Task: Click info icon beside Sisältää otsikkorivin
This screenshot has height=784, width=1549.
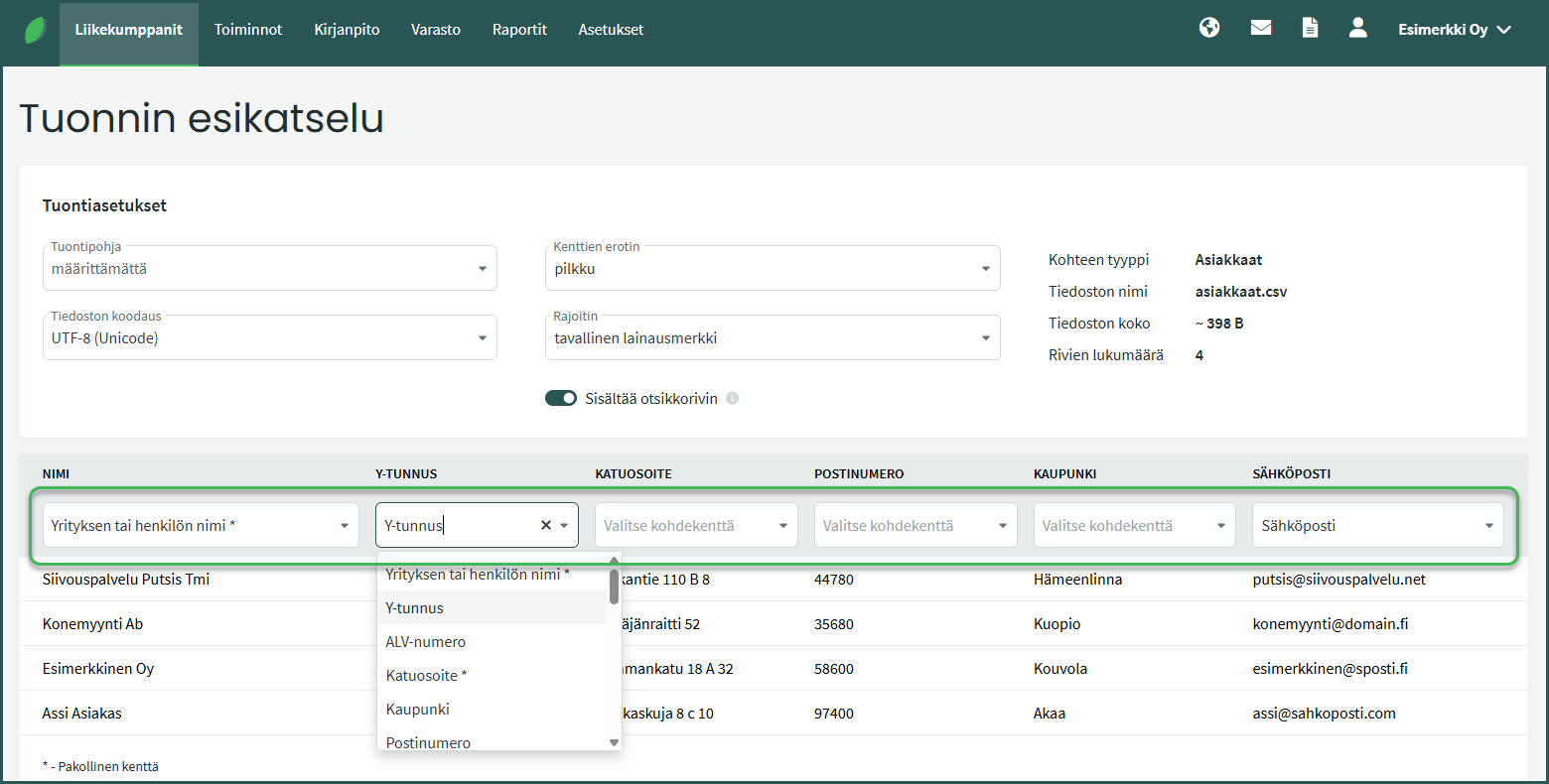Action: 732,399
